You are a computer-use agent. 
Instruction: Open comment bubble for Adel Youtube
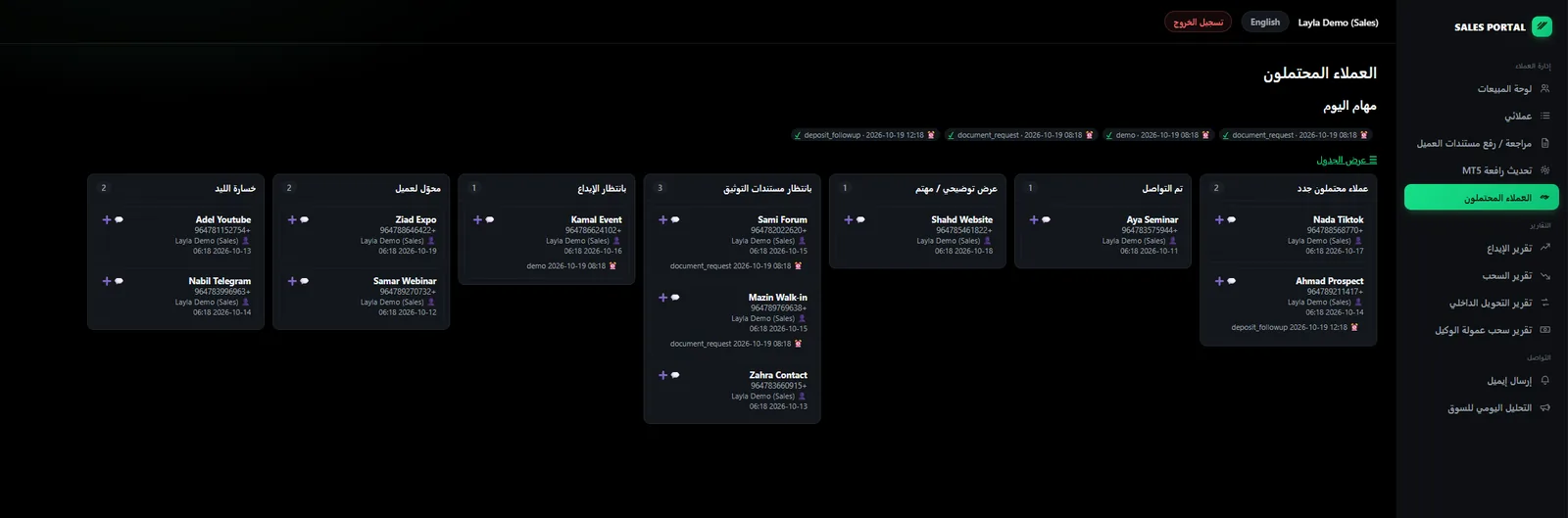coord(120,220)
